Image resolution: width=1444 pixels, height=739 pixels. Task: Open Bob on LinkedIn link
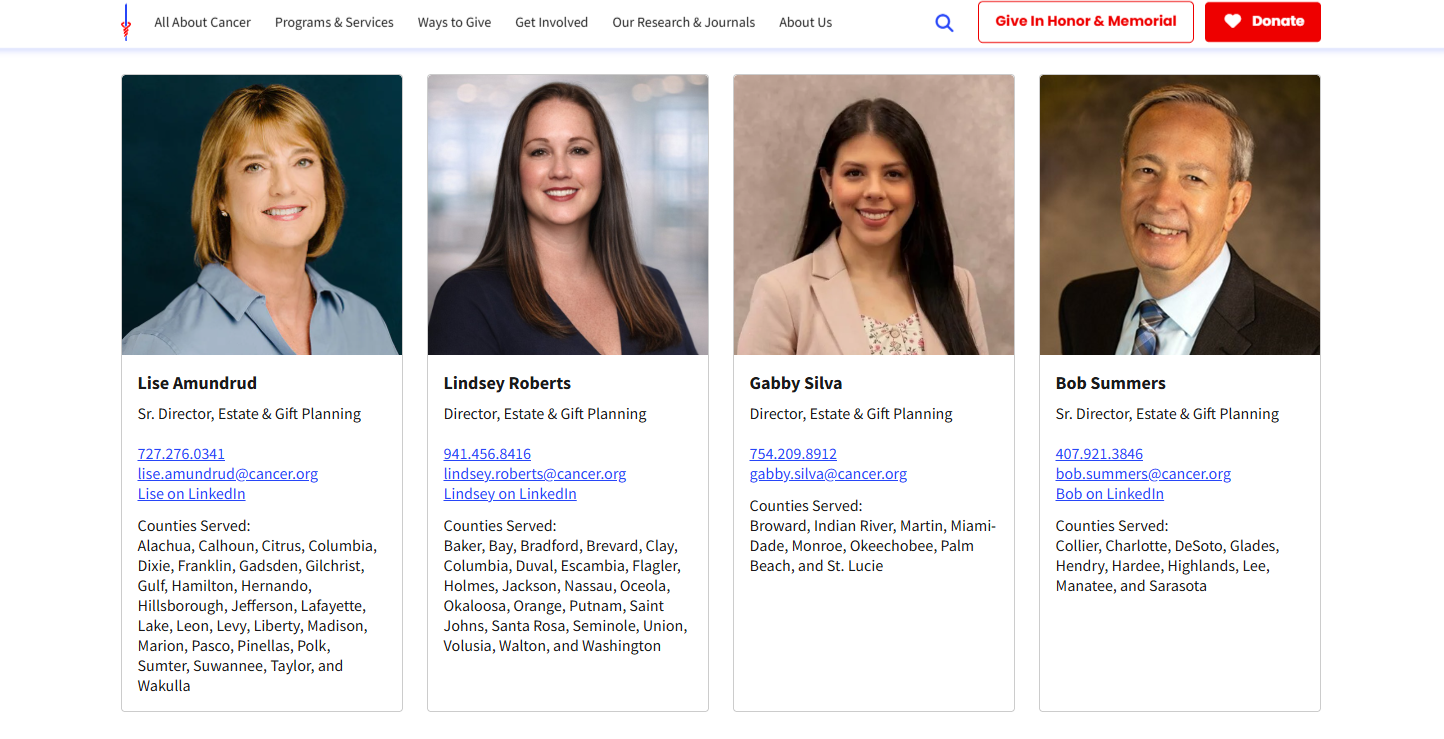(x=1110, y=494)
